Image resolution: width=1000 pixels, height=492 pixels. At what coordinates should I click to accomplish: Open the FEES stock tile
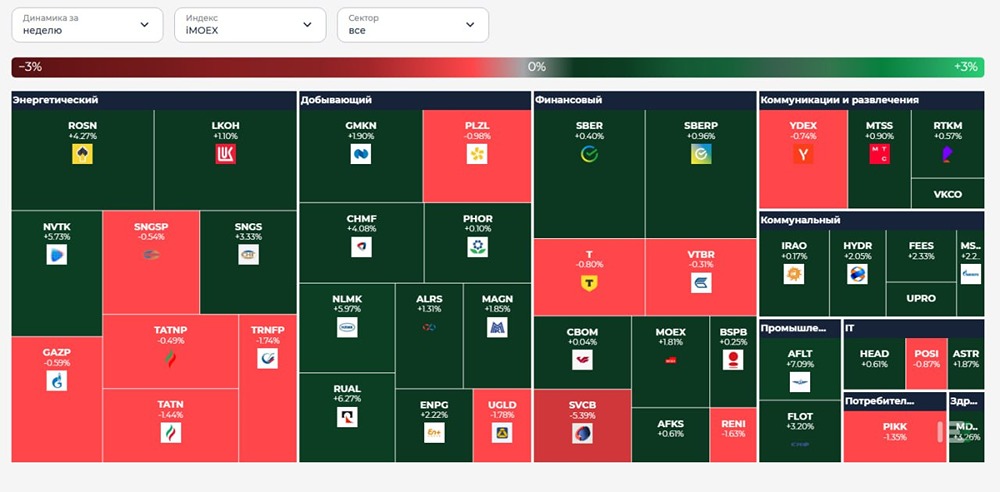[921, 256]
